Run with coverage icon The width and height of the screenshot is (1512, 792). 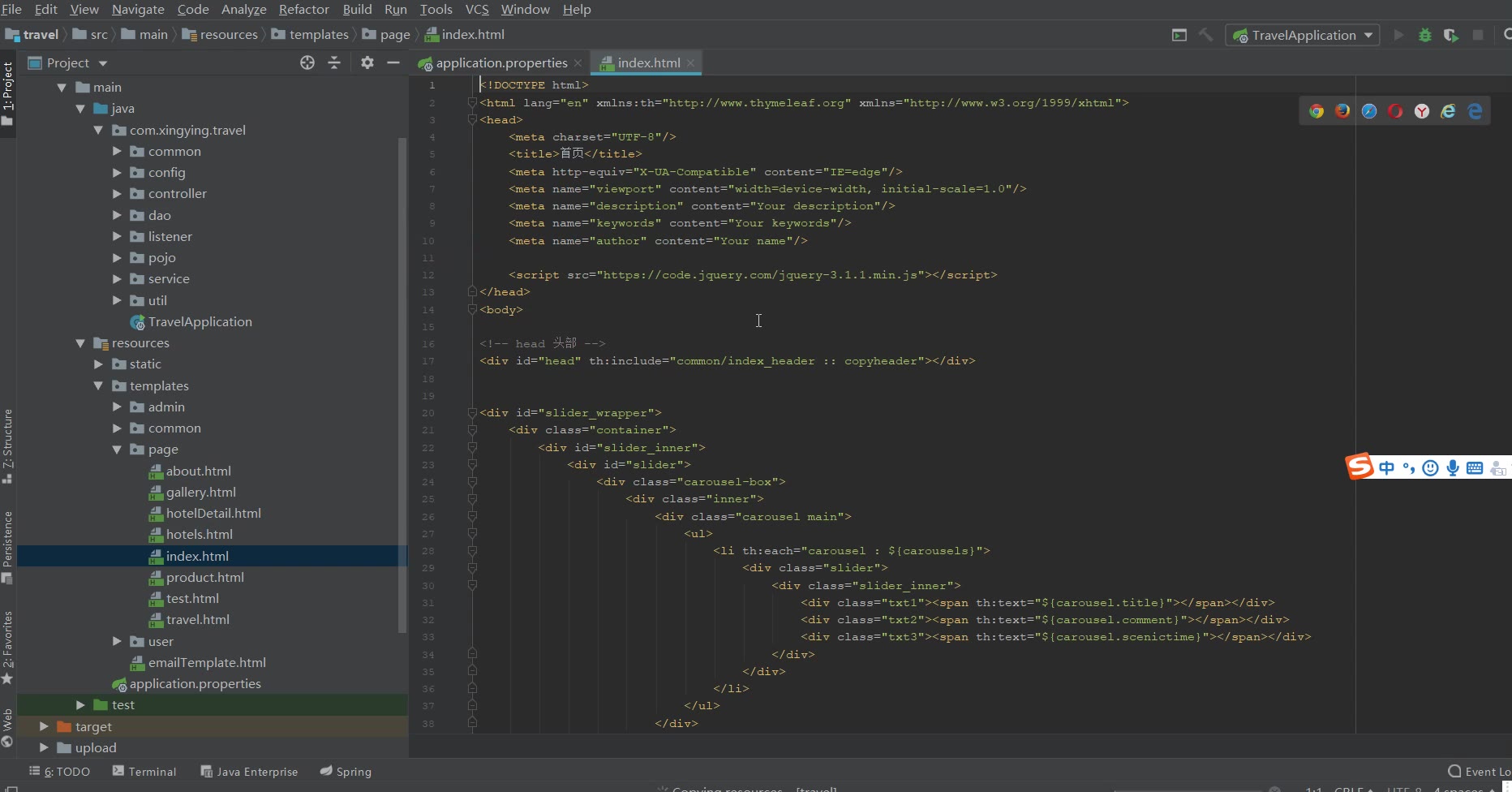tap(1451, 35)
